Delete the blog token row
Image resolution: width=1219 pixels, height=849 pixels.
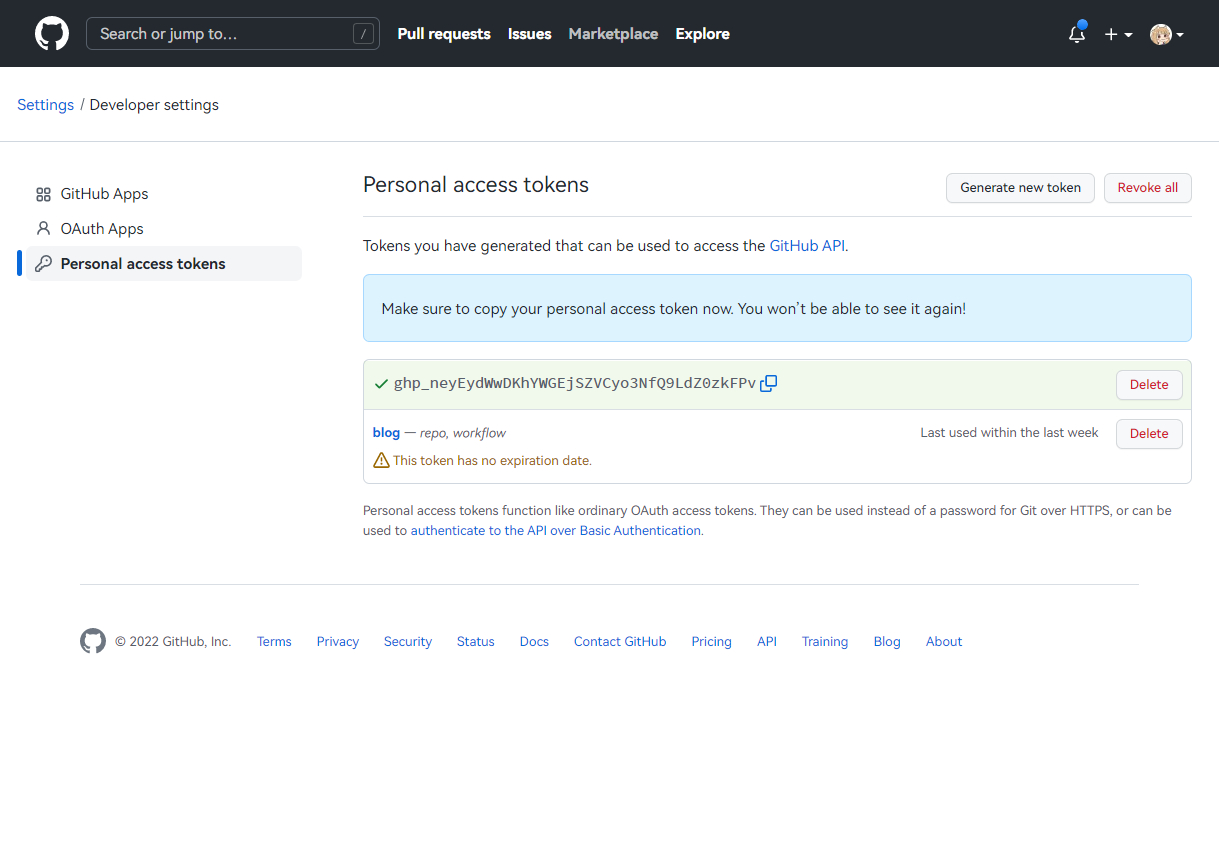click(1149, 434)
